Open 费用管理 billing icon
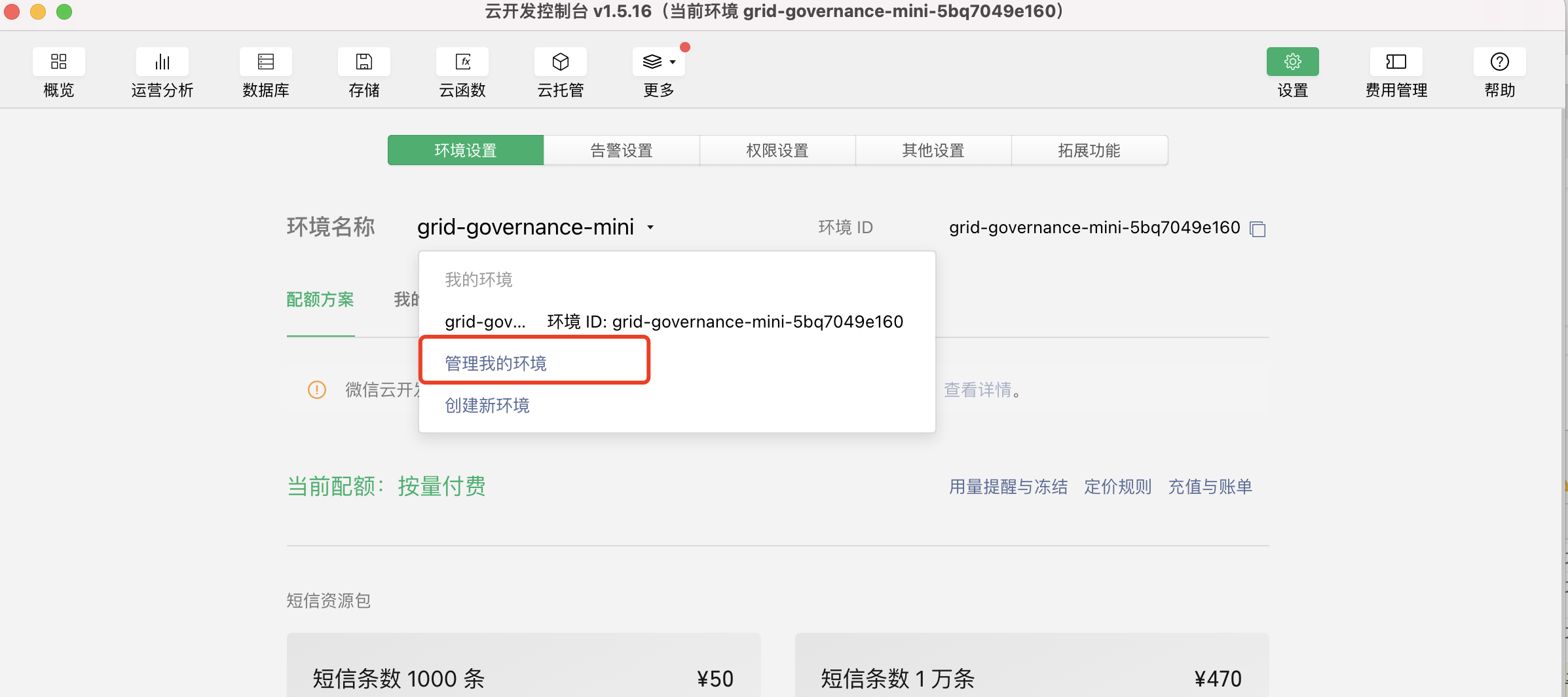Viewport: 1568px width, 697px height. click(1396, 62)
